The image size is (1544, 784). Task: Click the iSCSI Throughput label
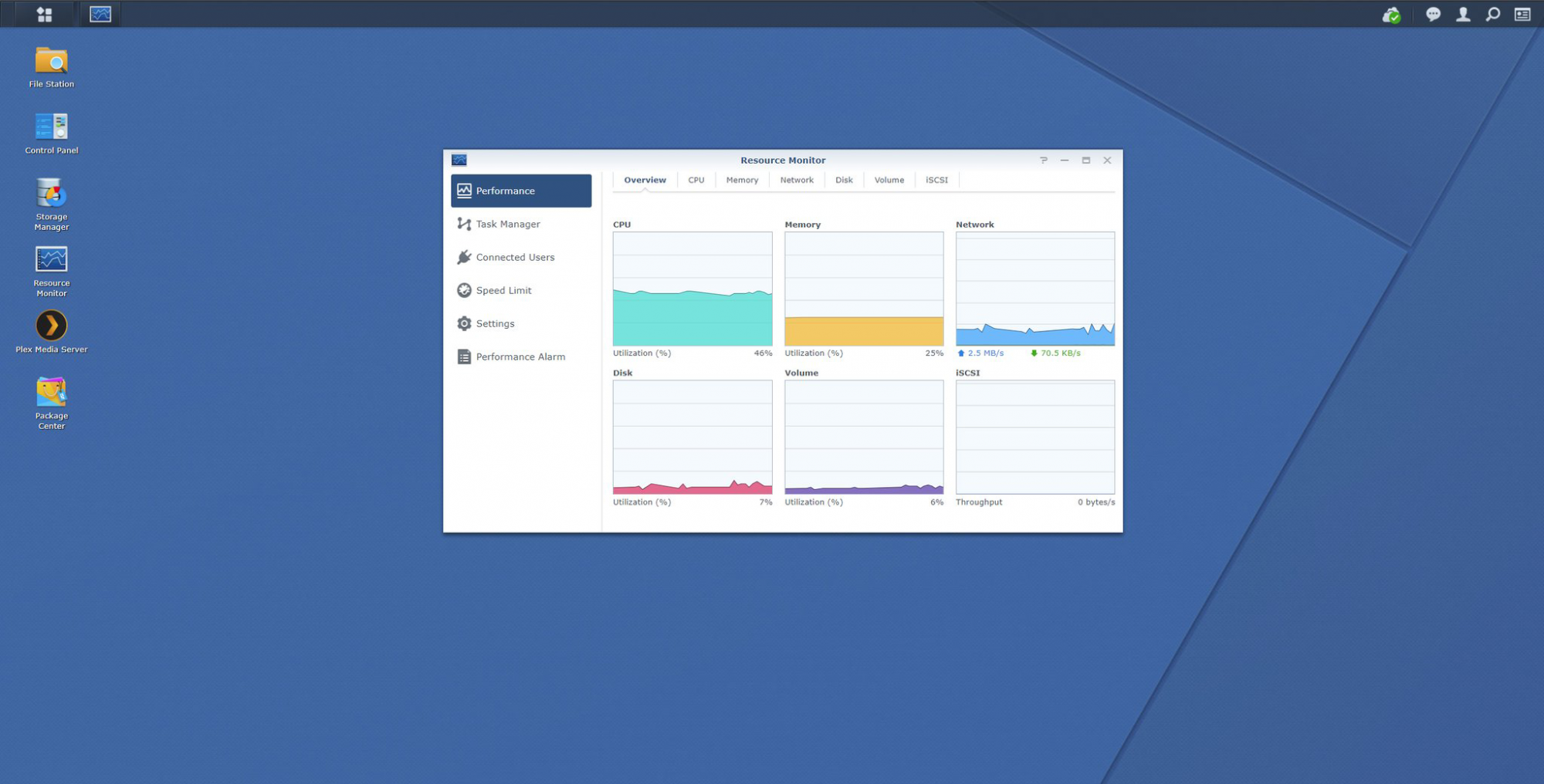coord(979,502)
